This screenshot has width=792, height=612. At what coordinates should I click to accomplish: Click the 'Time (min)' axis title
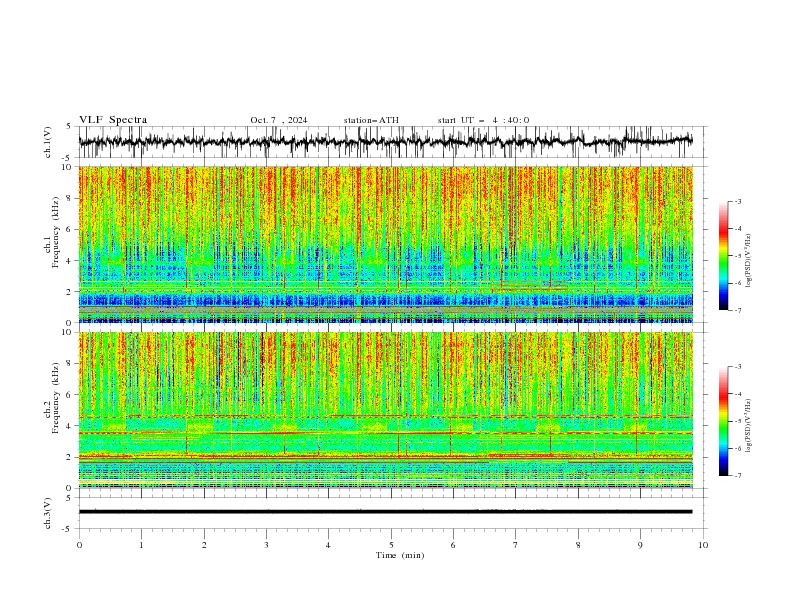point(400,555)
